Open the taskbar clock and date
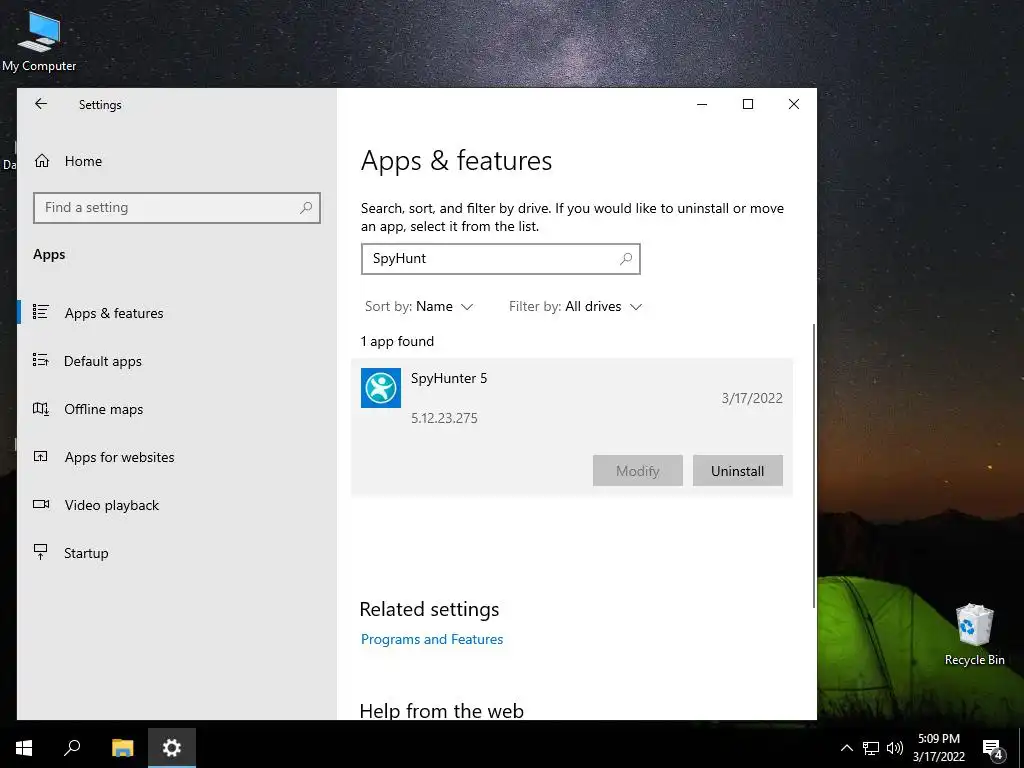This screenshot has height=768, width=1024. tap(938, 748)
